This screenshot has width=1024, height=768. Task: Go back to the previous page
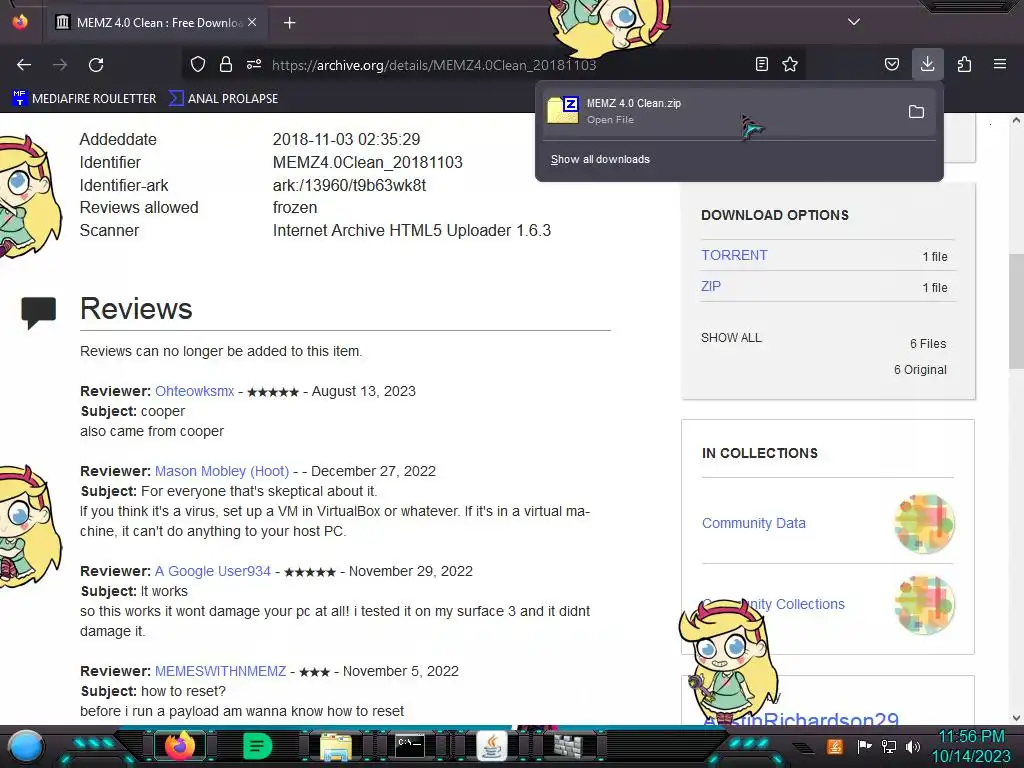click(24, 65)
